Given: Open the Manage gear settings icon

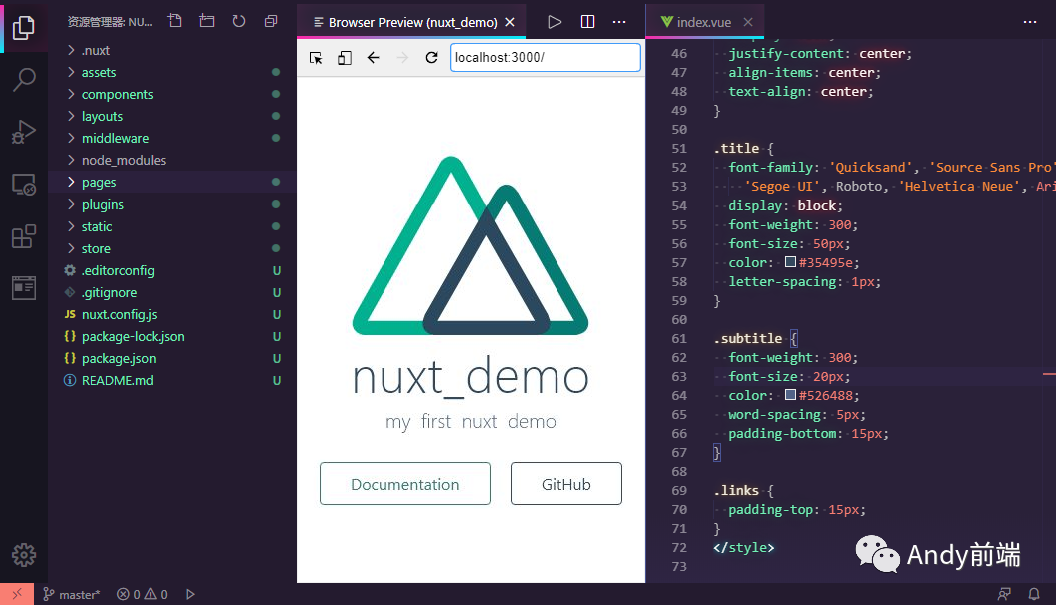Looking at the screenshot, I should tap(24, 554).
